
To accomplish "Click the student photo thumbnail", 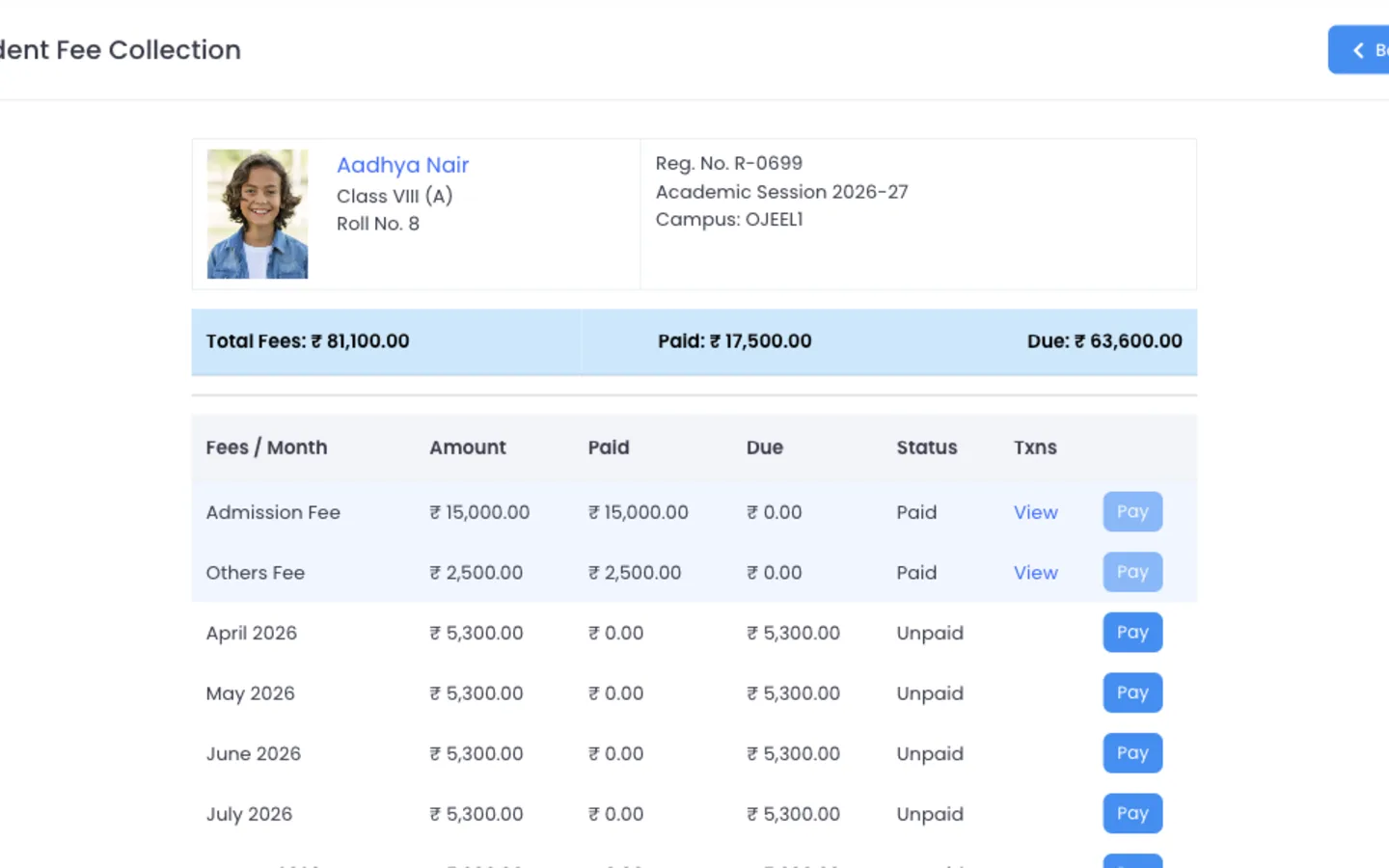I will tap(258, 214).
